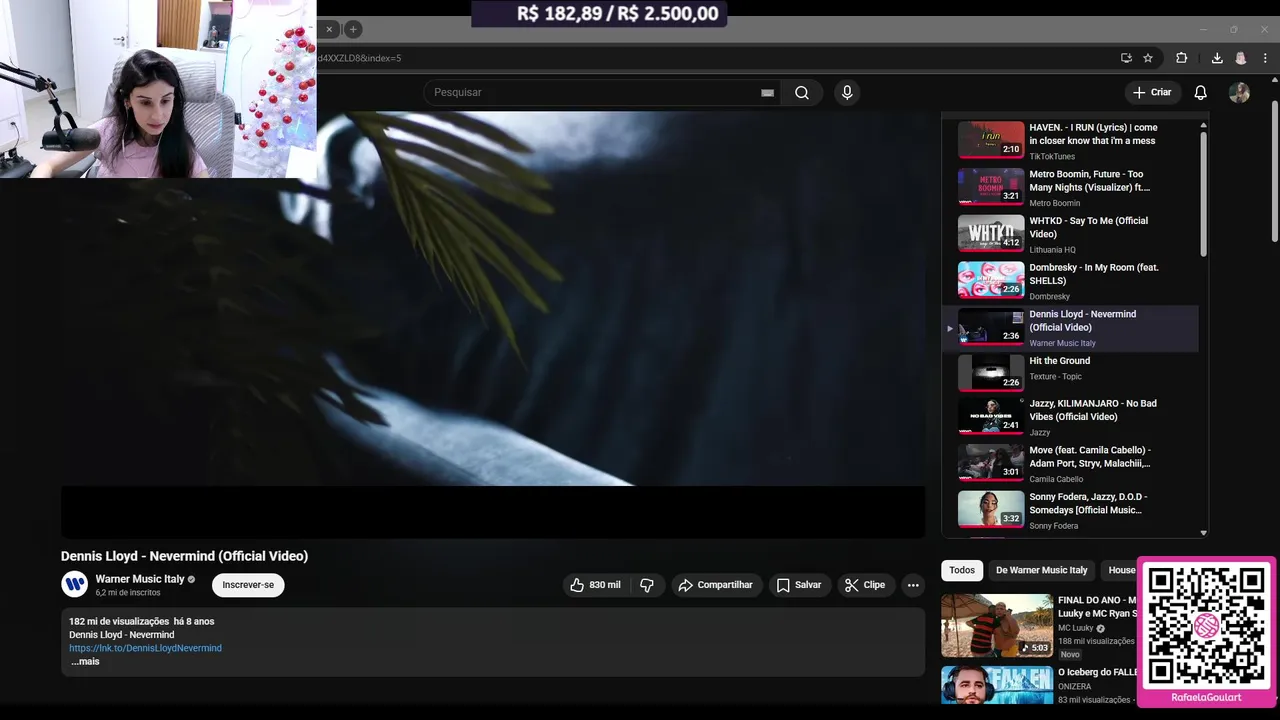Click Clipe to create a clip
This screenshot has width=1280, height=720.
[865, 585]
